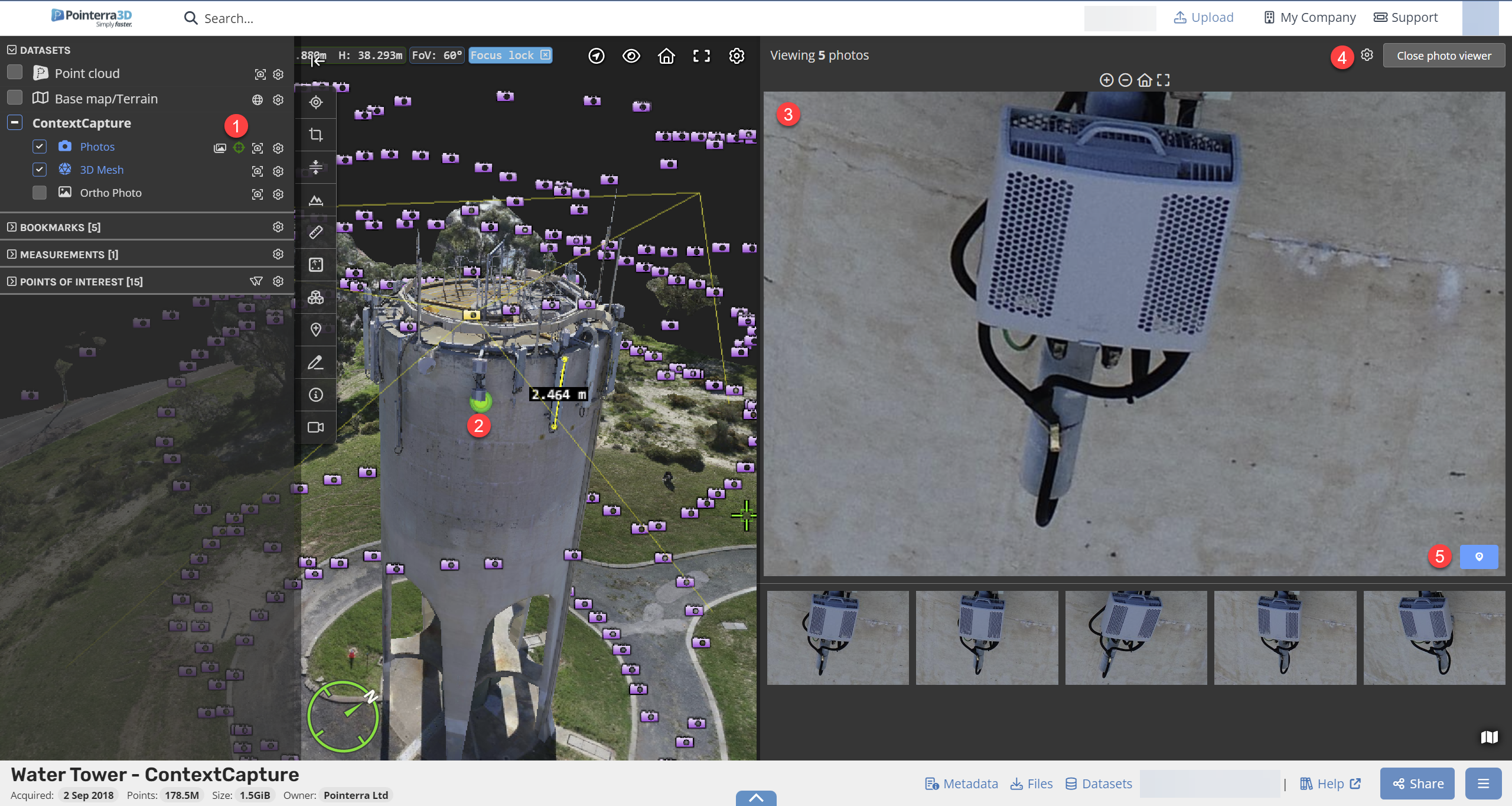Open the photo viewer settings gear
Viewport: 1512px width, 806px height.
click(x=1367, y=55)
